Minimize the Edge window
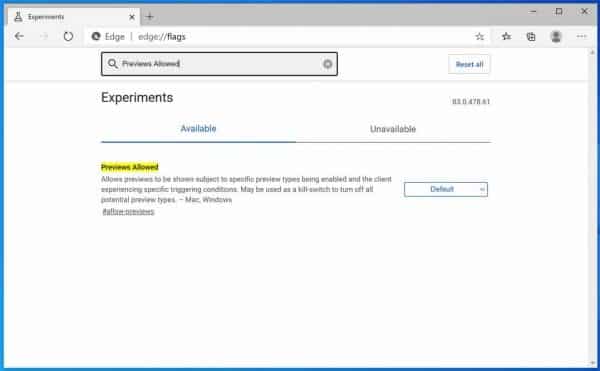Screen dimensions: 600x371 pos(533,11)
